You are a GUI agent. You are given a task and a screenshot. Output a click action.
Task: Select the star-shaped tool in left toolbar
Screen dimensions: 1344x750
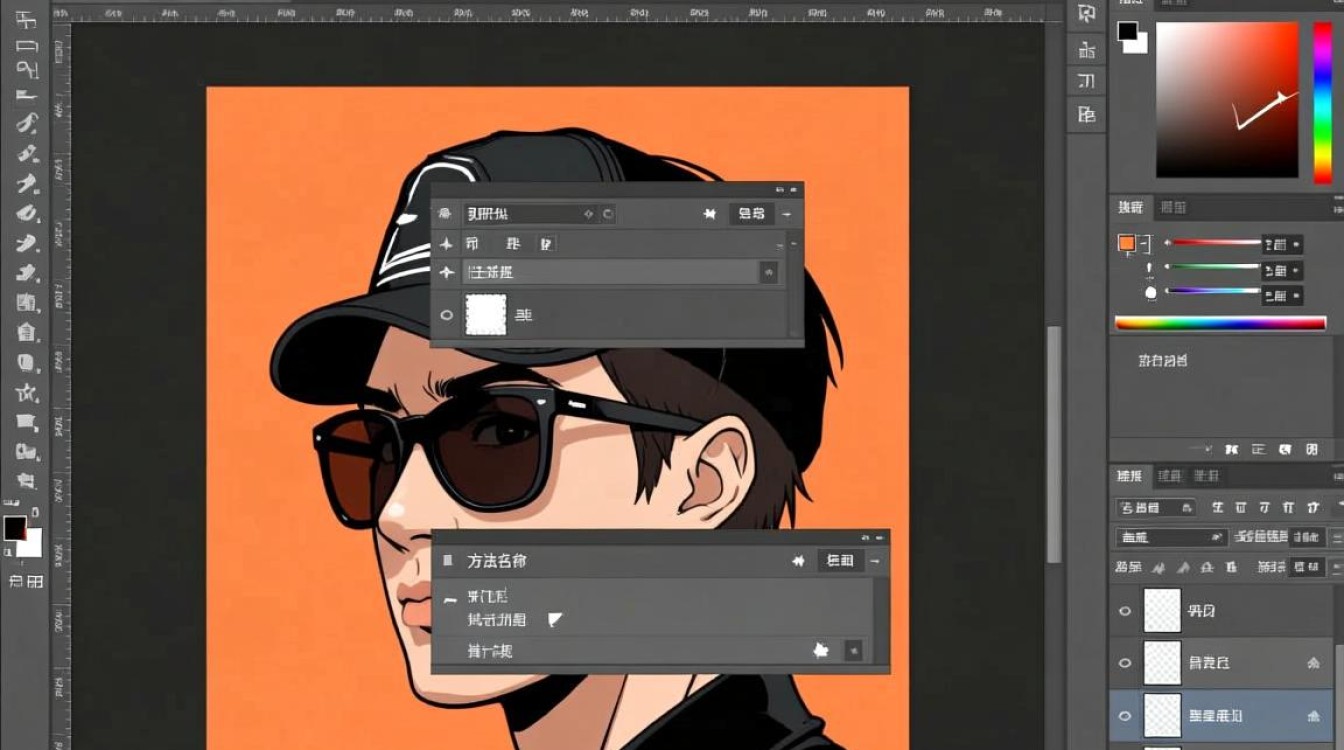[27, 392]
